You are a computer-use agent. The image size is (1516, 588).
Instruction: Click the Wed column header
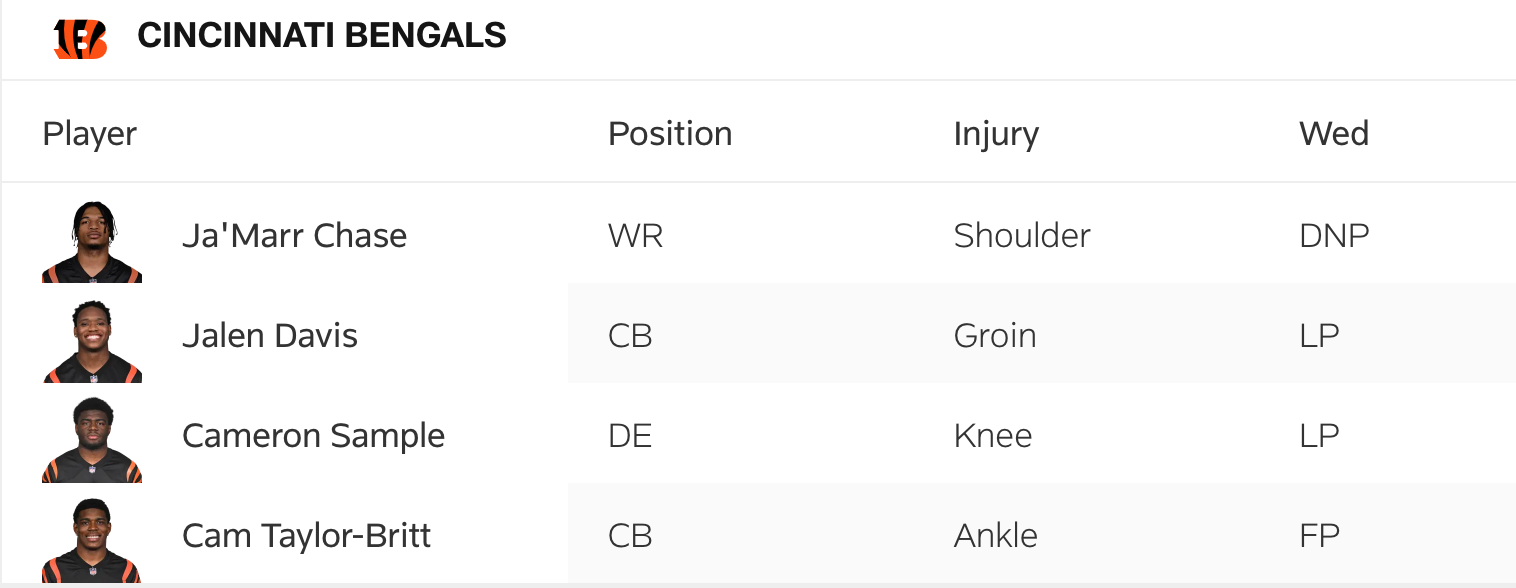pyautogui.click(x=1334, y=134)
